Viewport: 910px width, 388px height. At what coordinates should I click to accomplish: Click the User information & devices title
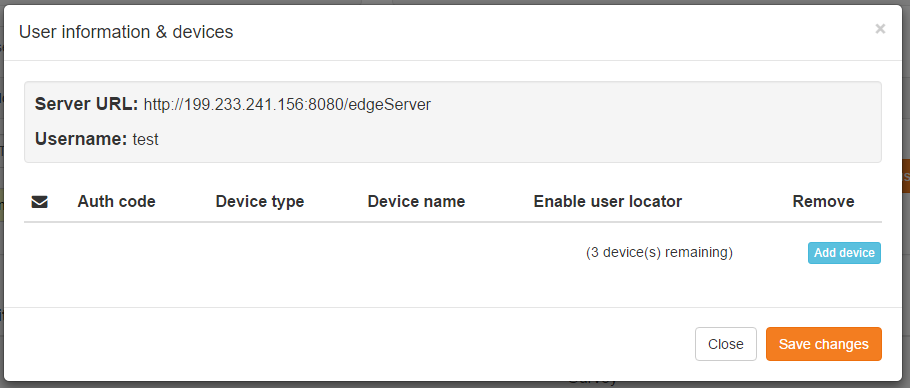[x=126, y=31]
